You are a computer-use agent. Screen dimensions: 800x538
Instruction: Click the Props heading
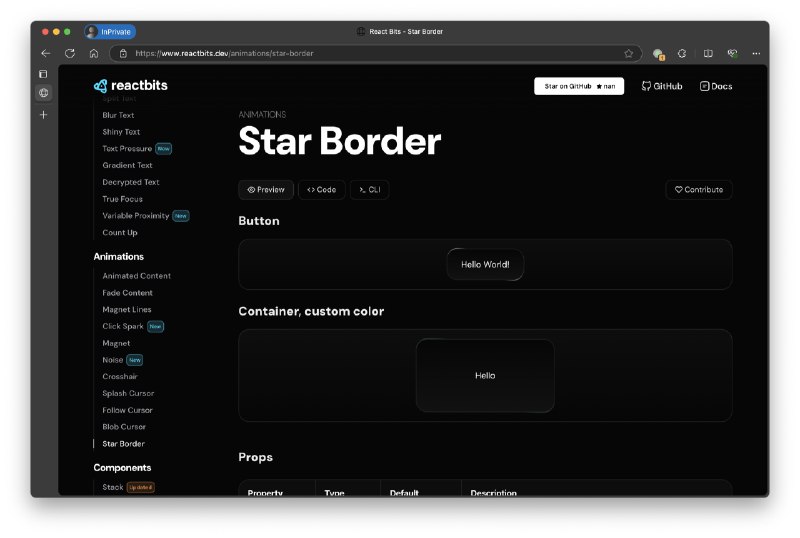tap(256, 457)
